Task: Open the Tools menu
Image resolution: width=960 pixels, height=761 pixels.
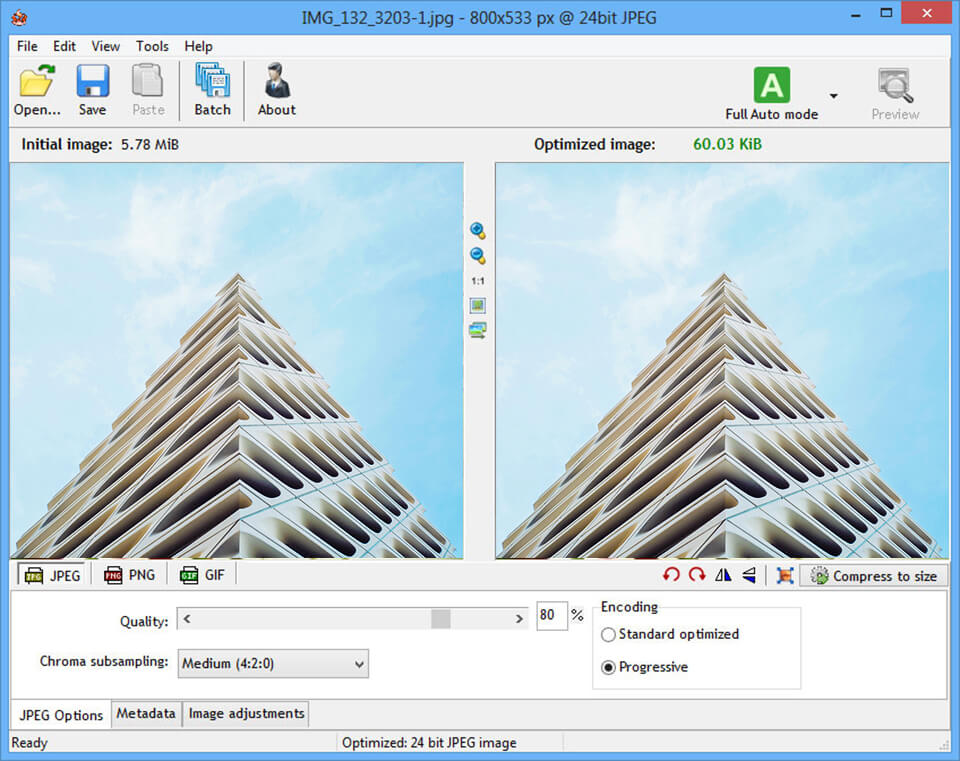Action: [152, 46]
